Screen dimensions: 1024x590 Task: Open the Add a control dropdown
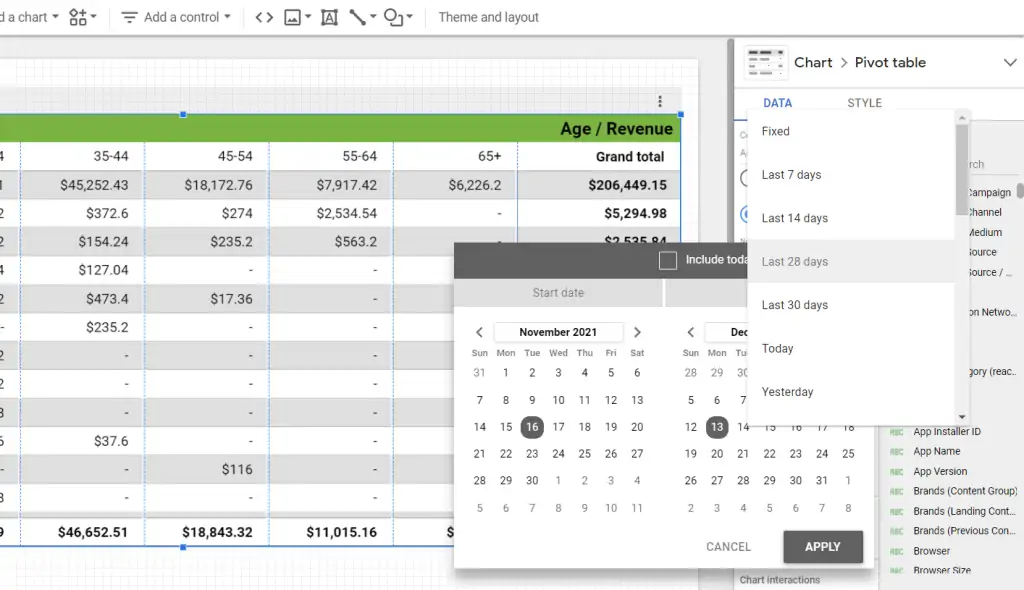click(x=176, y=17)
